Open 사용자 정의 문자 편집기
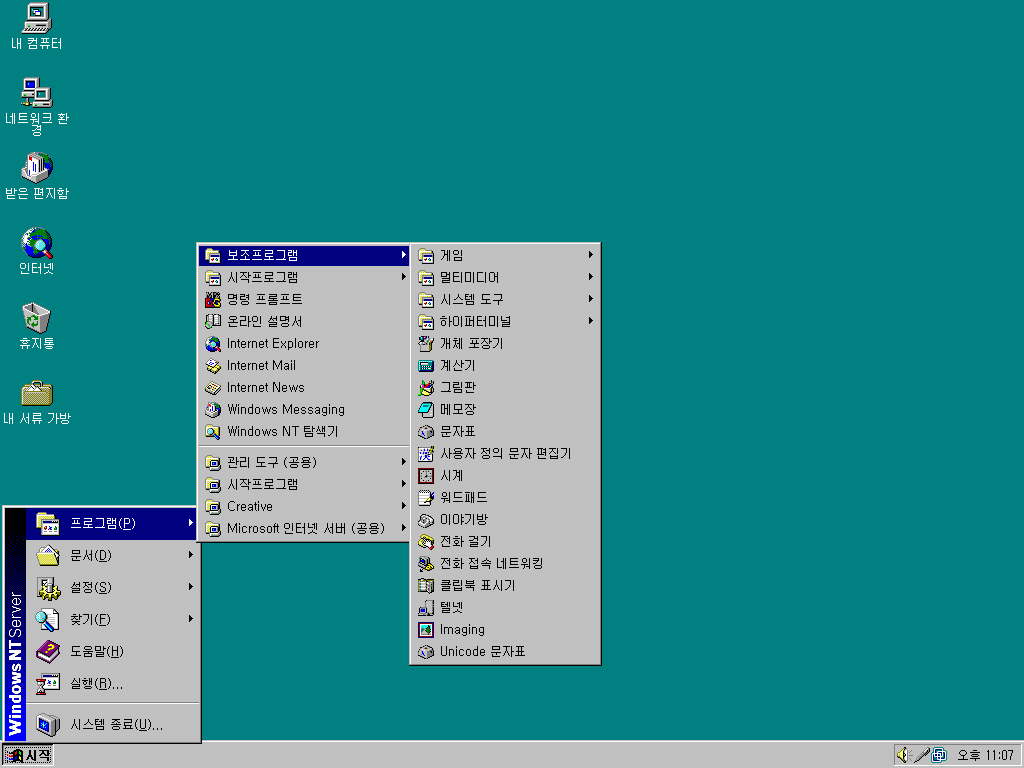 (x=505, y=453)
